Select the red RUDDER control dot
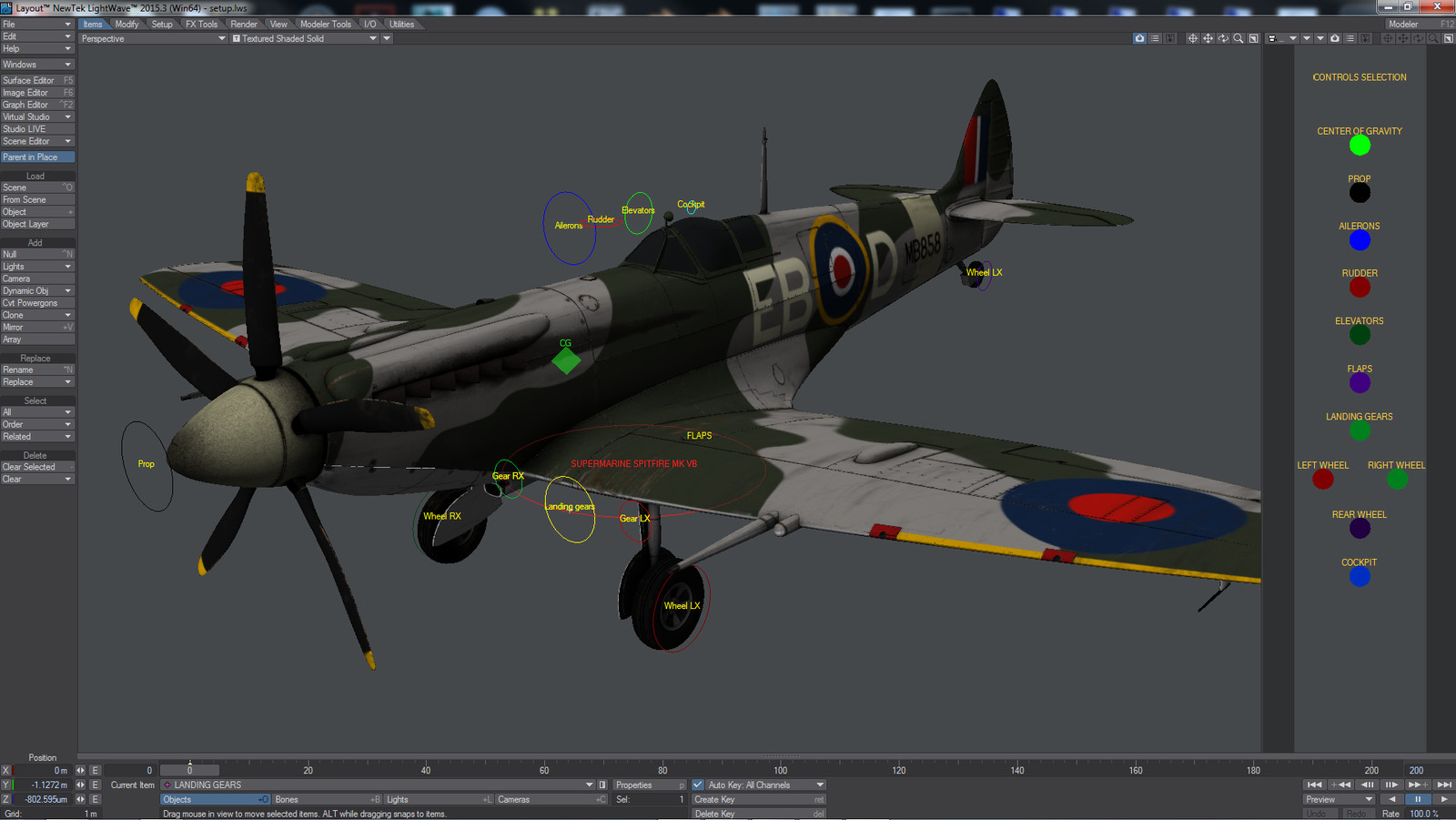 [1360, 288]
